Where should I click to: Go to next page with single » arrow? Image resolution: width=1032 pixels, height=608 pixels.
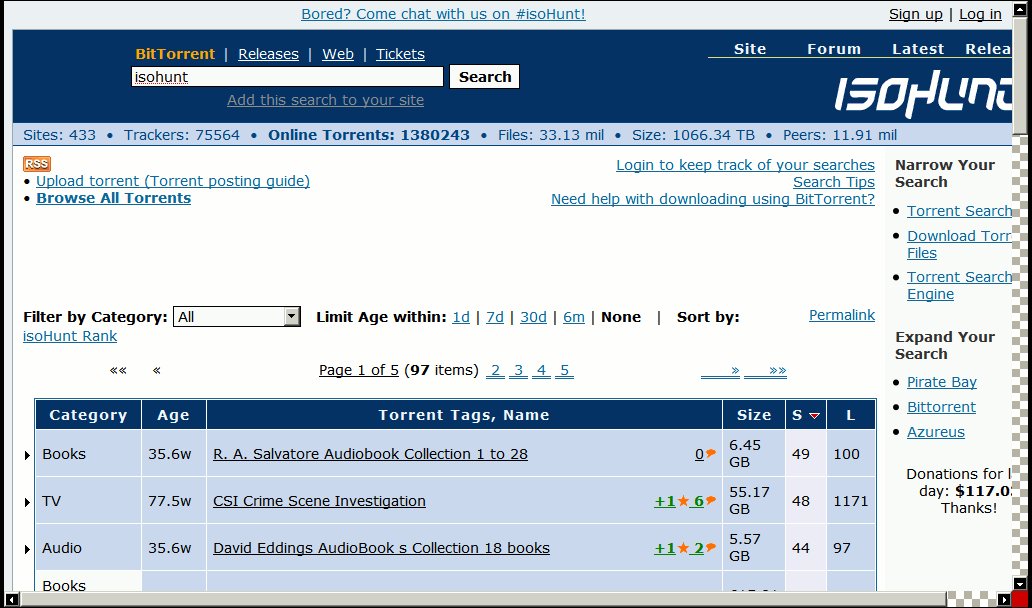click(721, 371)
